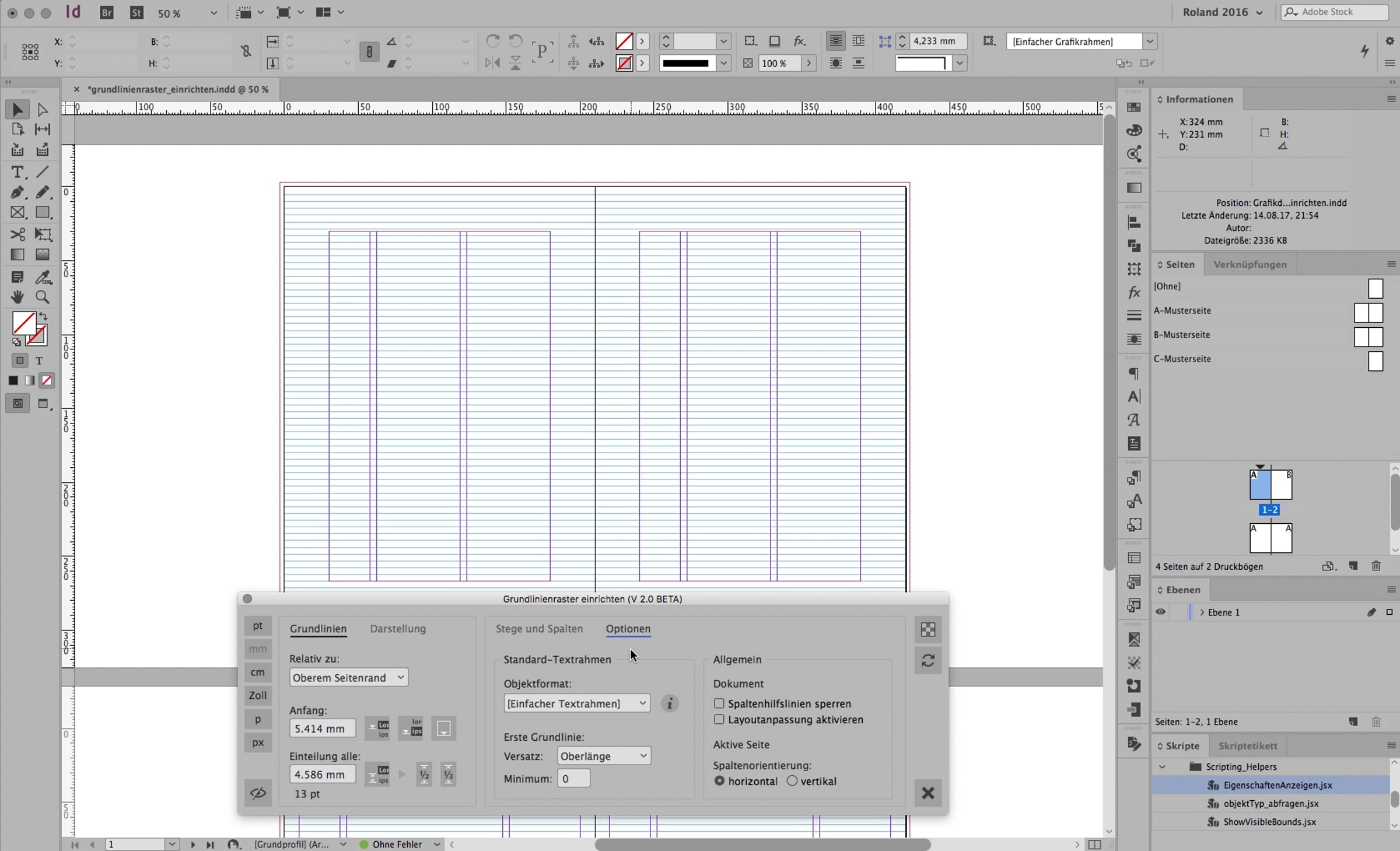1400x851 pixels.
Task: Expand the Ebene 1 layer arrow
Action: [1202, 612]
